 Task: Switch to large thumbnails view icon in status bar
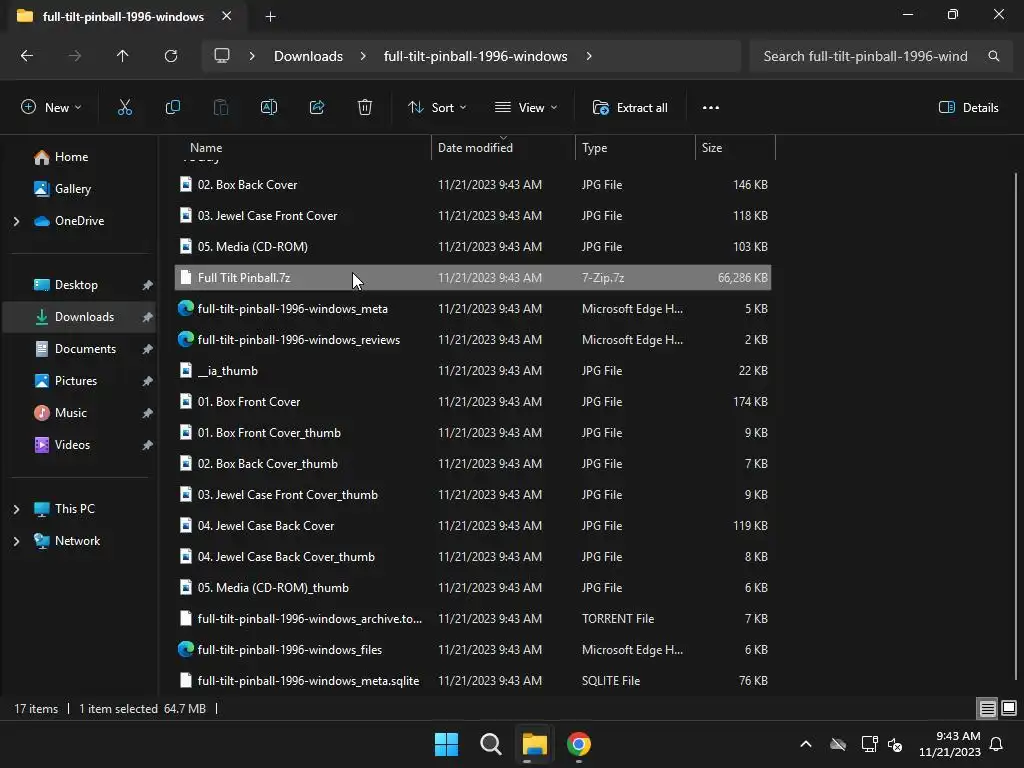tap(1009, 708)
